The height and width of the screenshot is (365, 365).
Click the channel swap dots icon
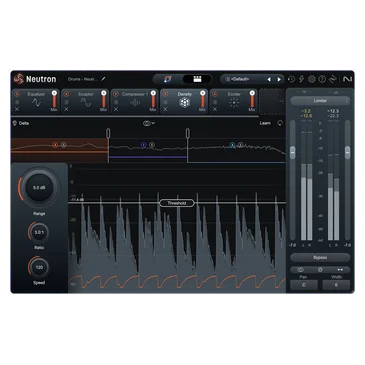(x=340, y=269)
